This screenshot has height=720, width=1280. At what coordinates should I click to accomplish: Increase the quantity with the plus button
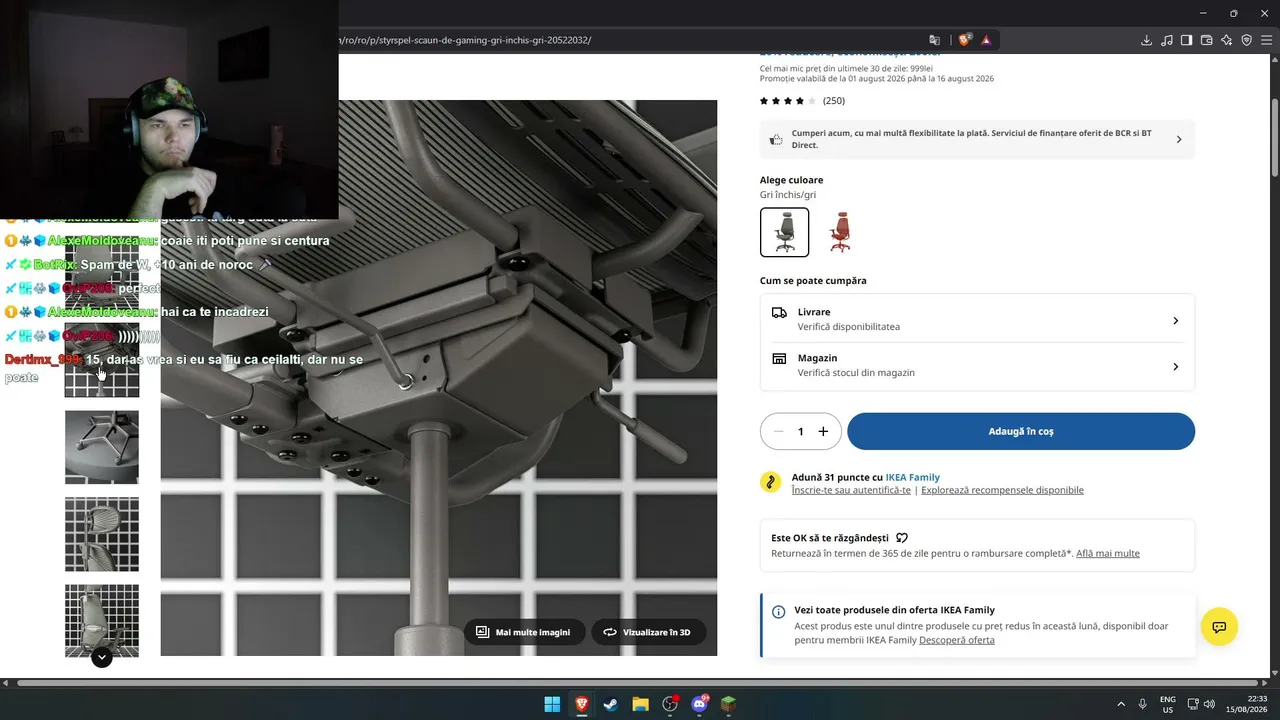point(823,431)
